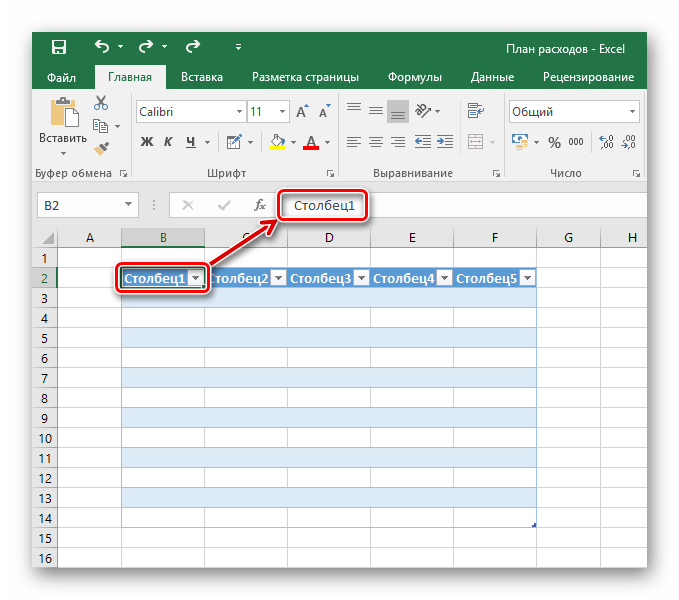Viewport: 679px width, 600px height.
Task: Redo the action
Action: (x=146, y=46)
